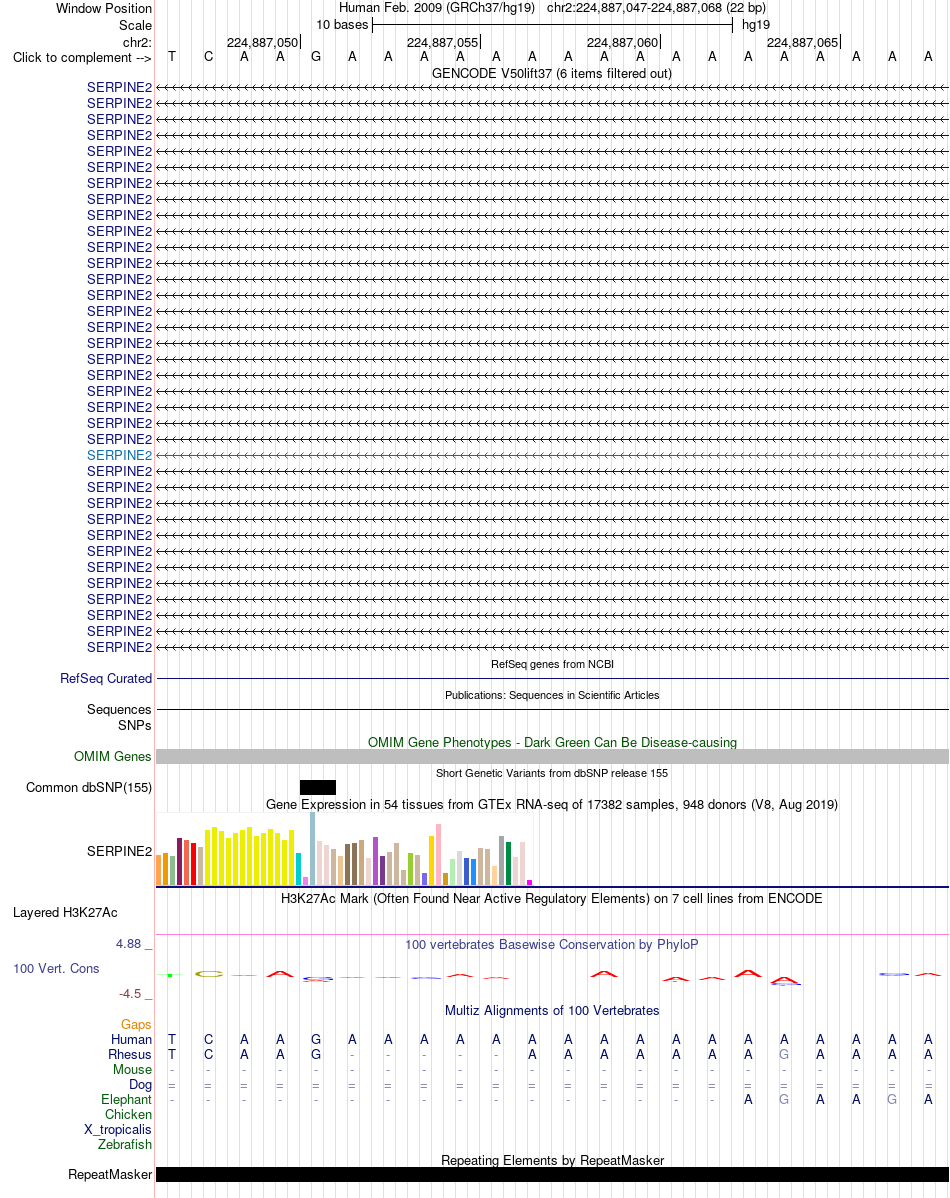
Task: Click the Mouse species label
Action: pos(132,1070)
